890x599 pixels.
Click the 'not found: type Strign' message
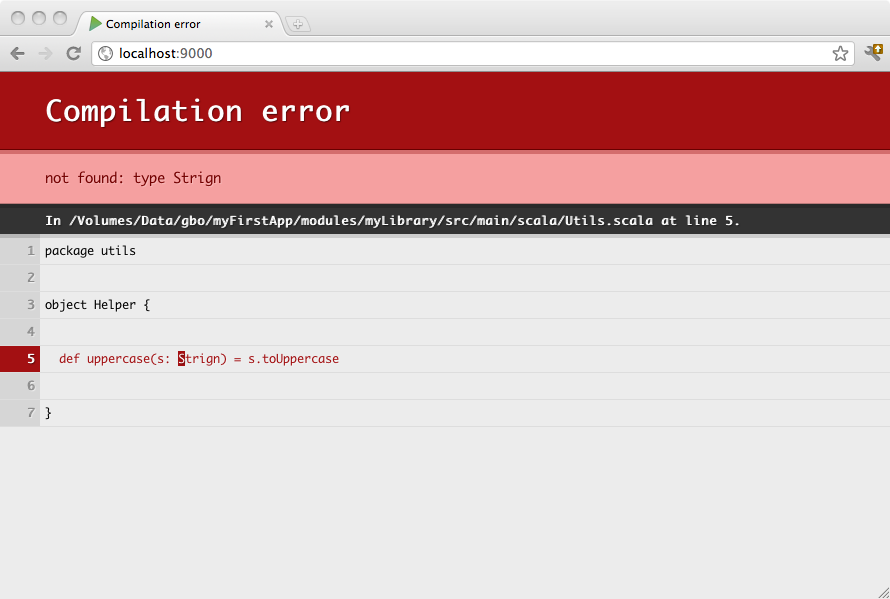coord(133,178)
